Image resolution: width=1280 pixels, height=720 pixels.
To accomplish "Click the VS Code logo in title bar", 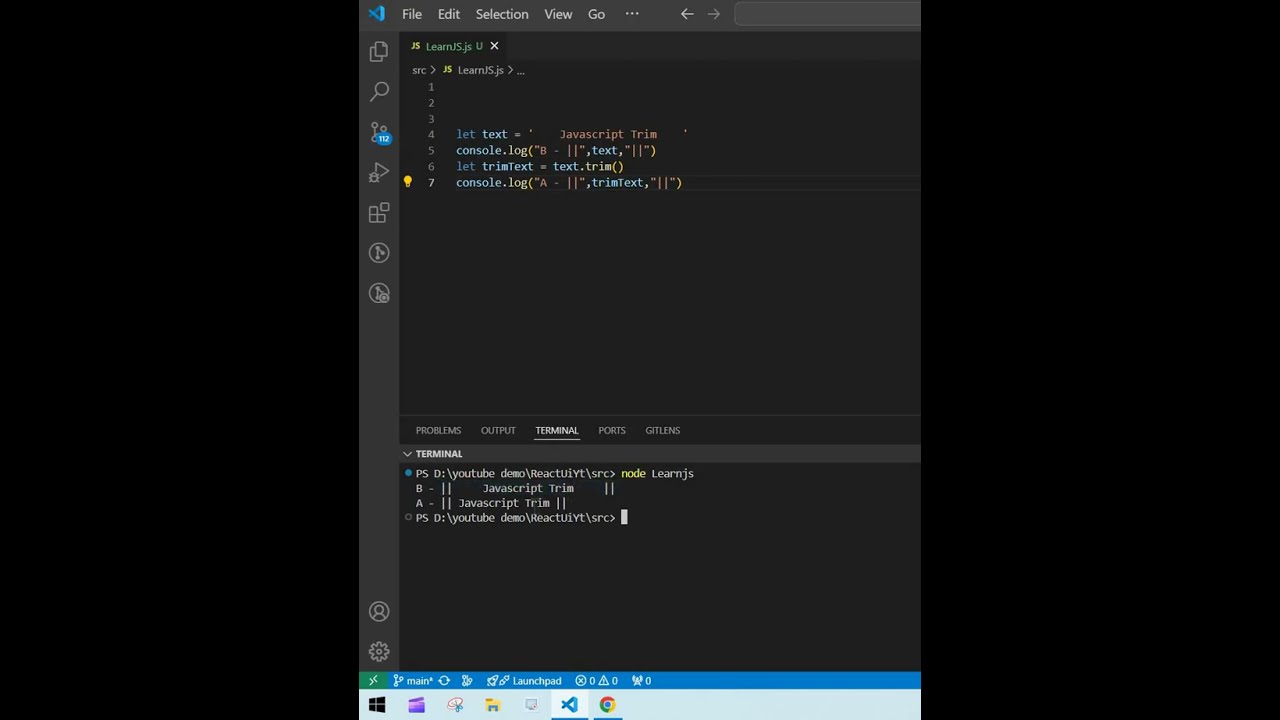I will click(x=376, y=14).
